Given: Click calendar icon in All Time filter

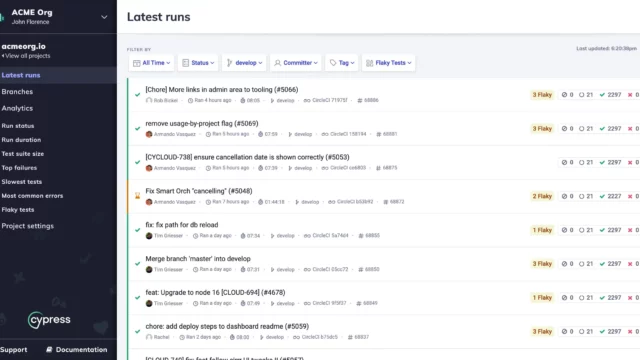Looking at the screenshot, I should (137, 63).
